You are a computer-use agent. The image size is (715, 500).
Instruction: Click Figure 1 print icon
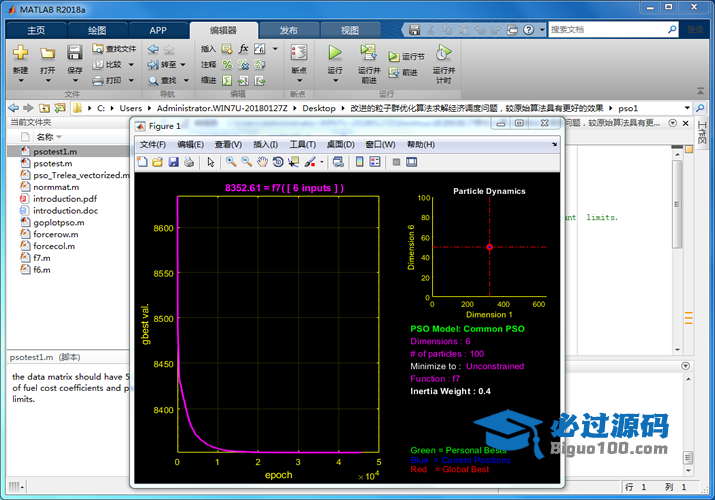point(189,162)
